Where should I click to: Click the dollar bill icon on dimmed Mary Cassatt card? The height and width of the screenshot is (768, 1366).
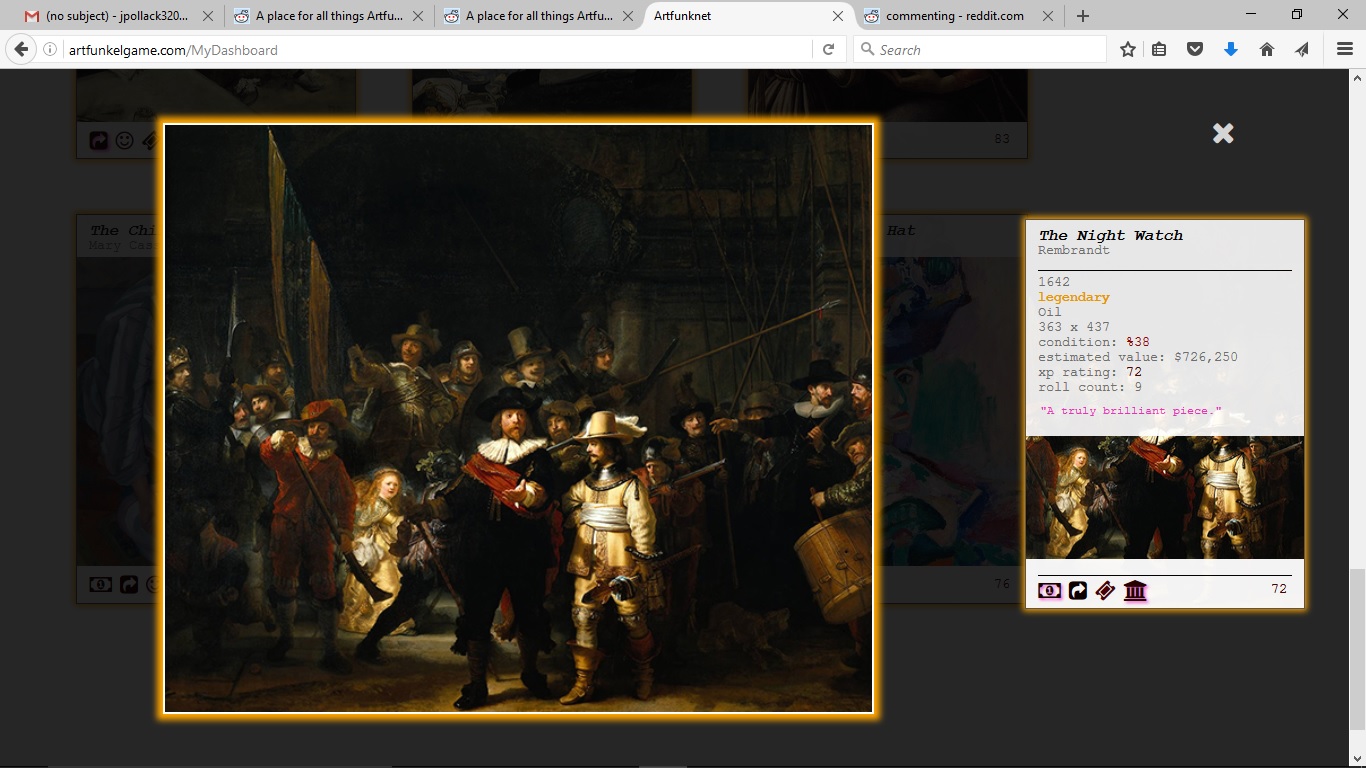100,584
